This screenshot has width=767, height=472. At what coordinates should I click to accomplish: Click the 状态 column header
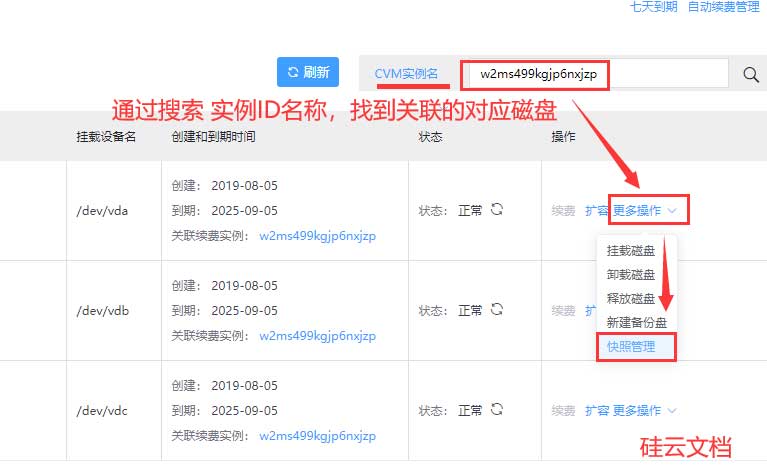430,136
